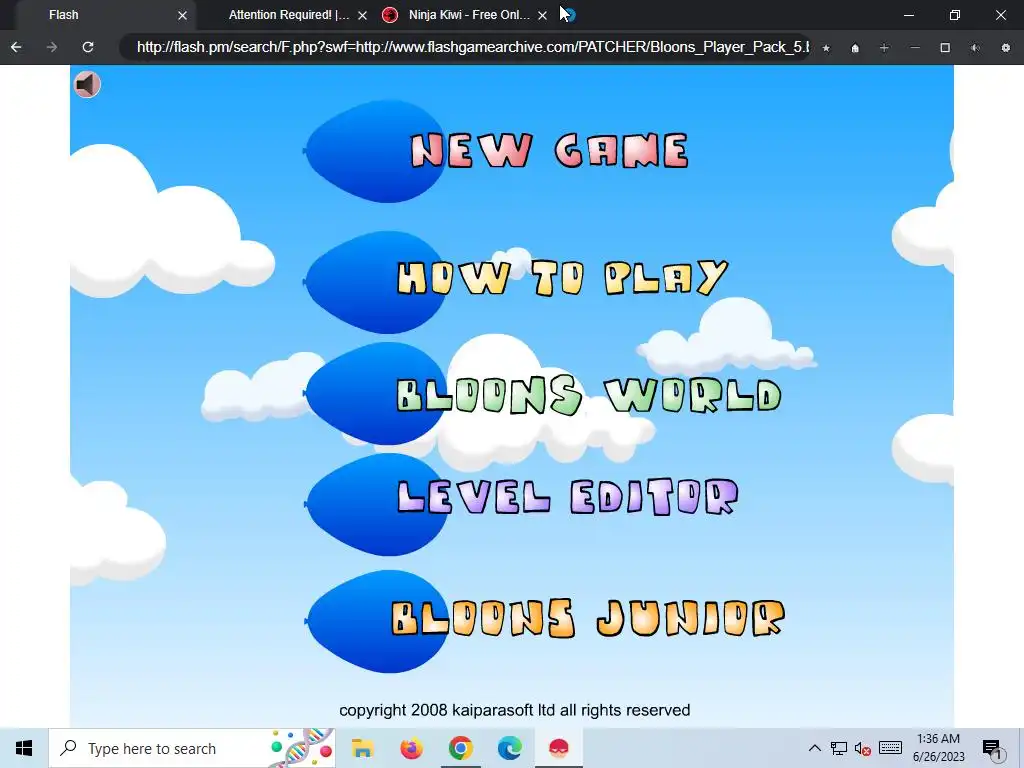Minimize the browser window

(x=908, y=15)
